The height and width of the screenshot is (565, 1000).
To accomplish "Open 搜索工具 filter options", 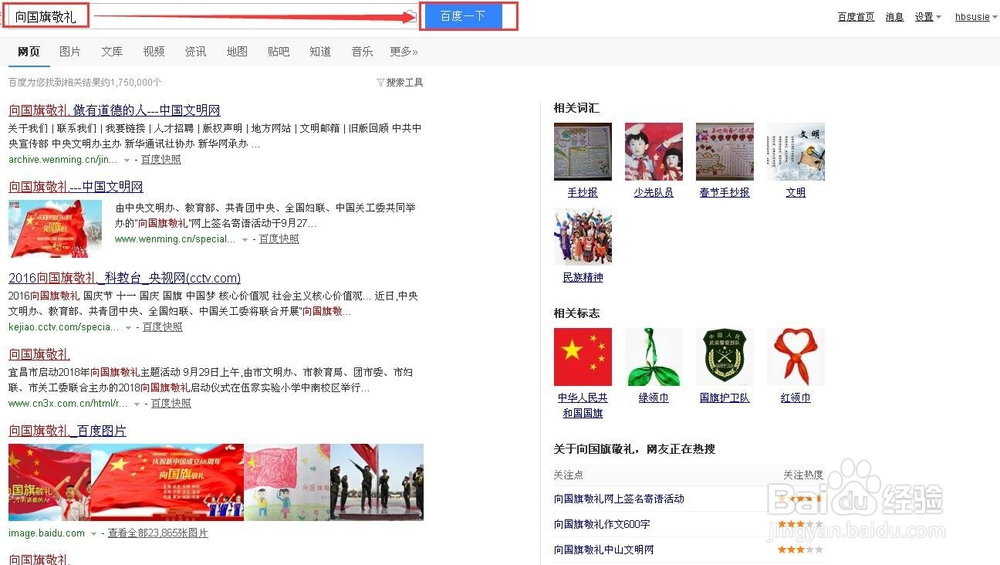I will [400, 82].
